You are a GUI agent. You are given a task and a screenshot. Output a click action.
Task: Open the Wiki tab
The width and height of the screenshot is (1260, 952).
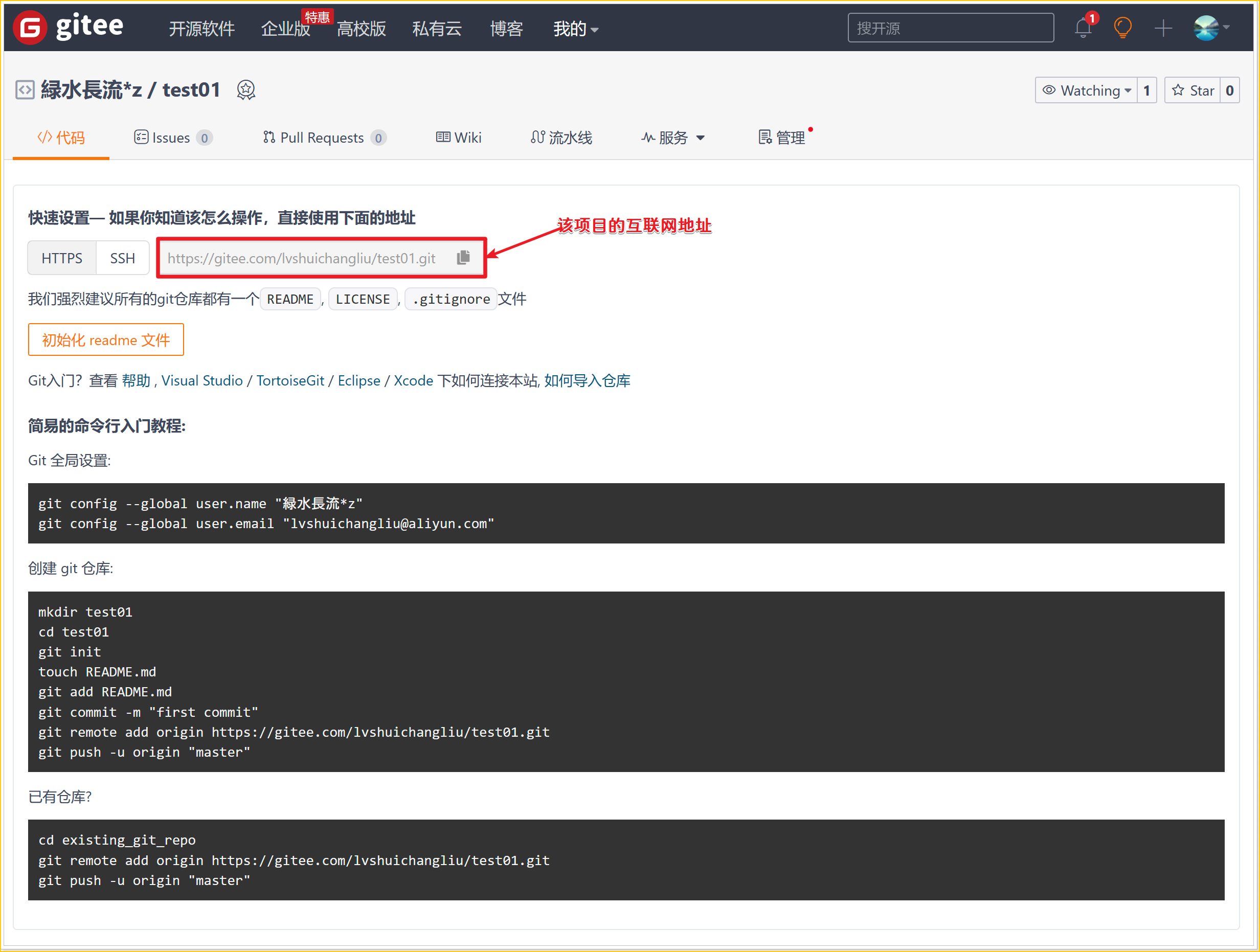459,138
